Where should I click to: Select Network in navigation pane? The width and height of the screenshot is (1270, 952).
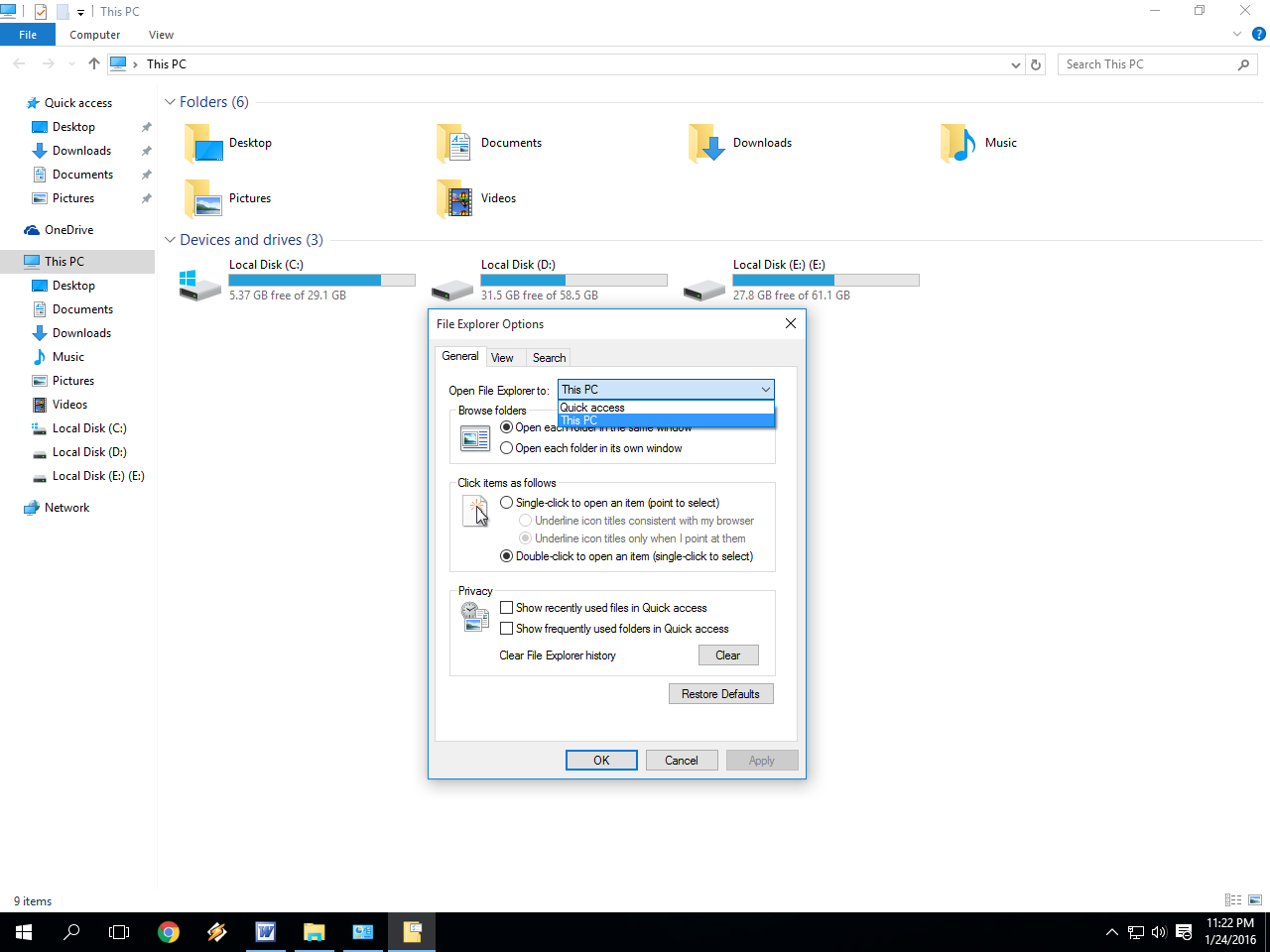[x=66, y=508]
